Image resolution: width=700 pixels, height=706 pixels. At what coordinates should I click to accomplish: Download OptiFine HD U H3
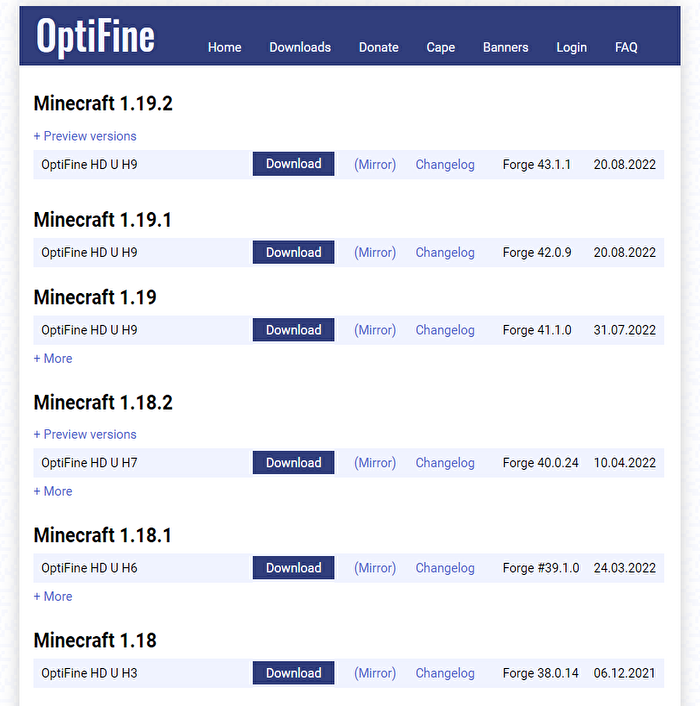point(294,673)
